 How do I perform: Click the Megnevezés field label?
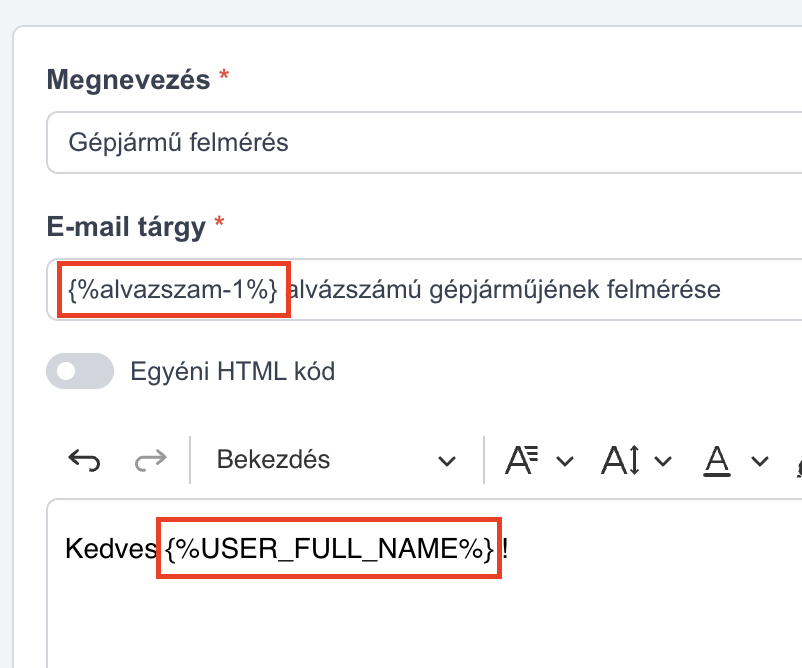pos(128,80)
